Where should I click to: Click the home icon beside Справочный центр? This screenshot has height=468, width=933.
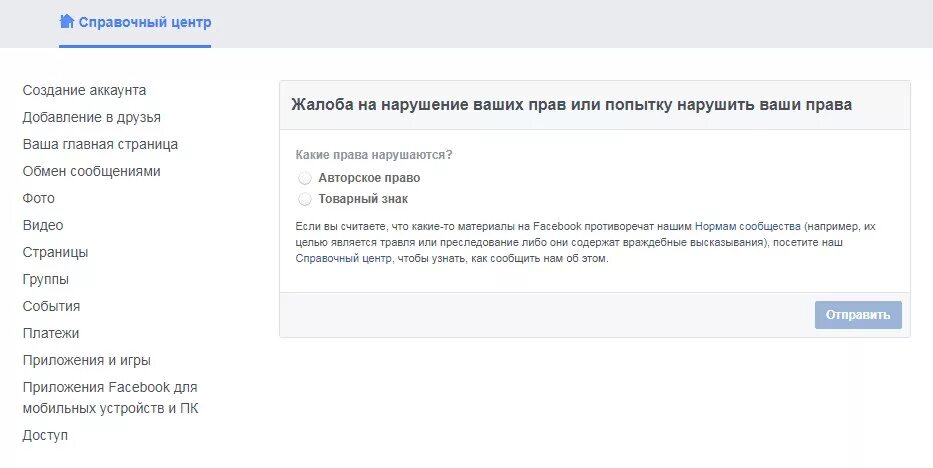pos(67,22)
